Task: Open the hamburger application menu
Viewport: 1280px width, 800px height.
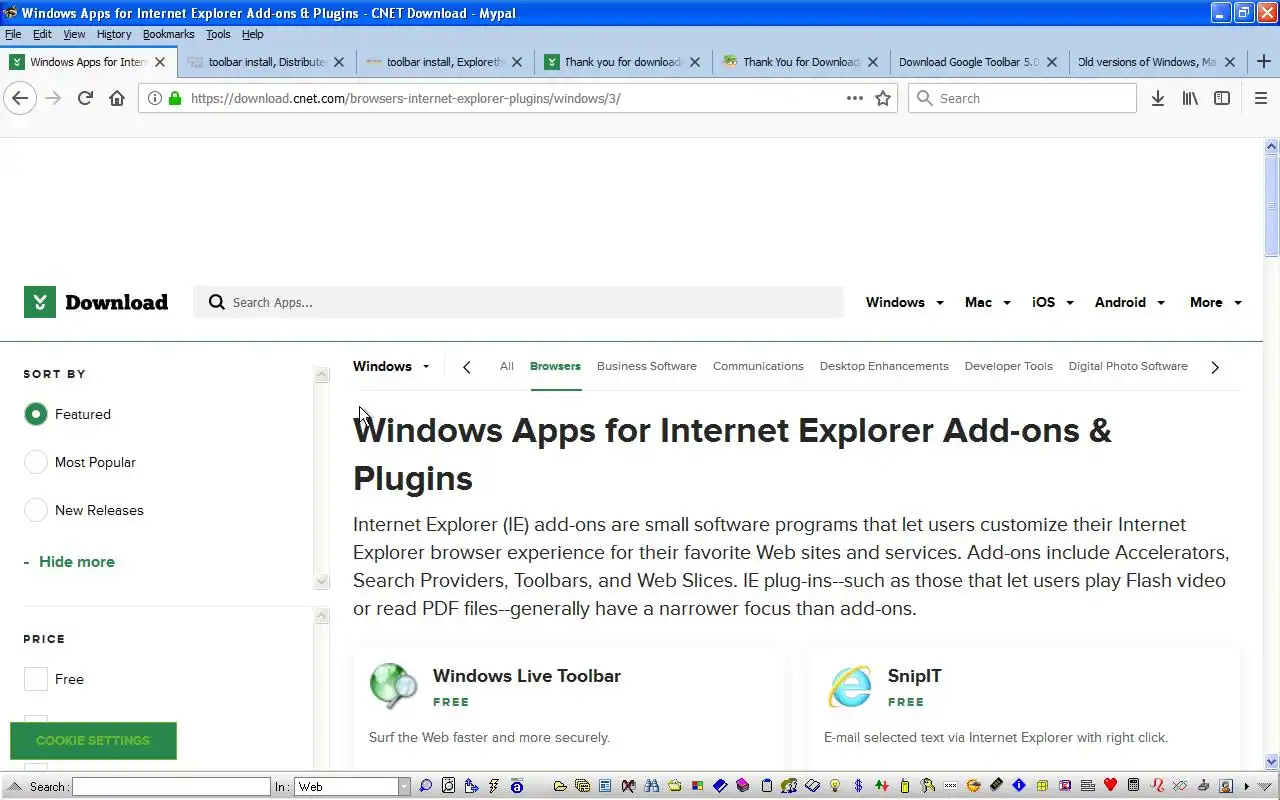Action: point(1260,98)
